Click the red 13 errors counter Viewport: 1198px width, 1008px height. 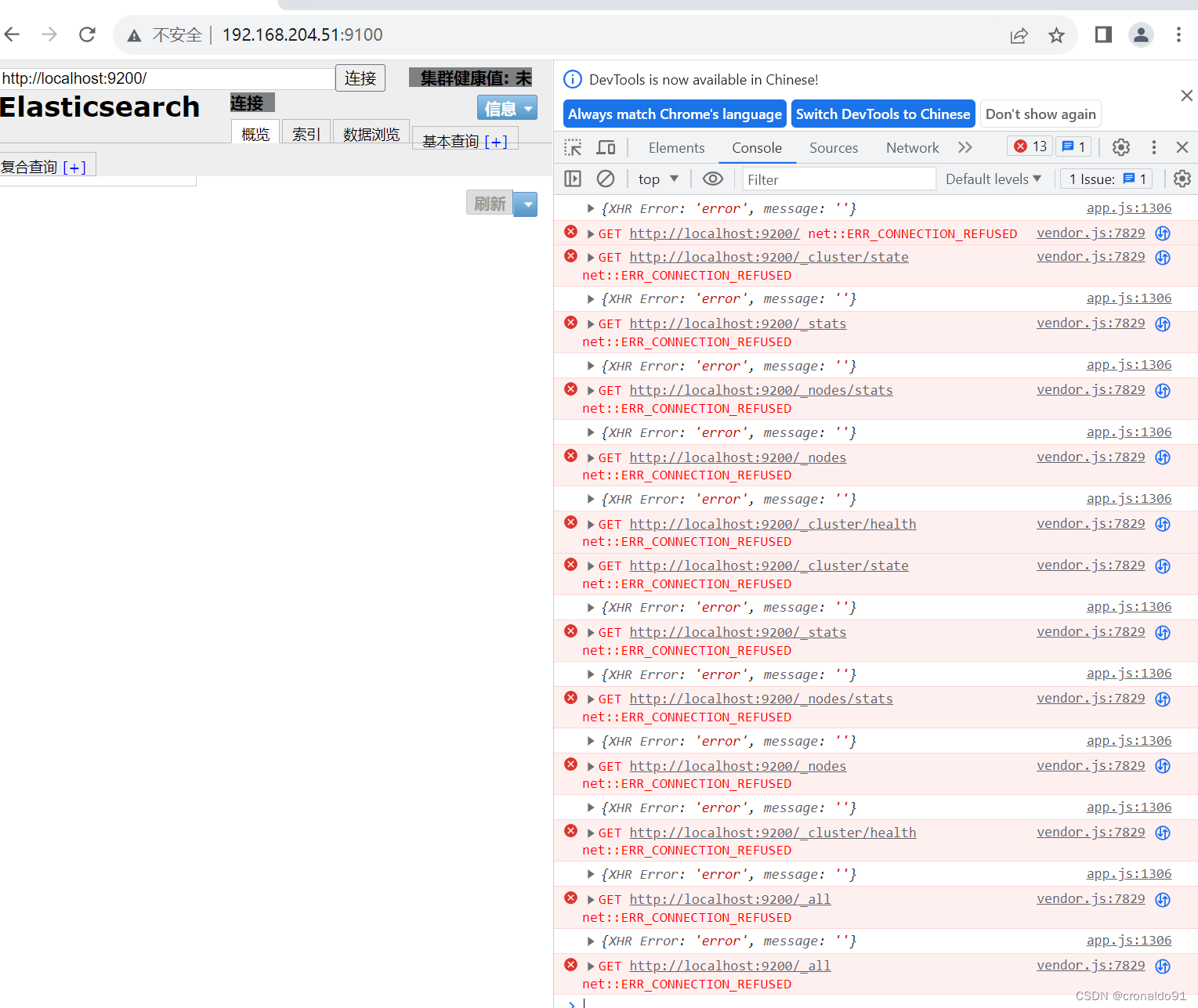coord(1030,146)
